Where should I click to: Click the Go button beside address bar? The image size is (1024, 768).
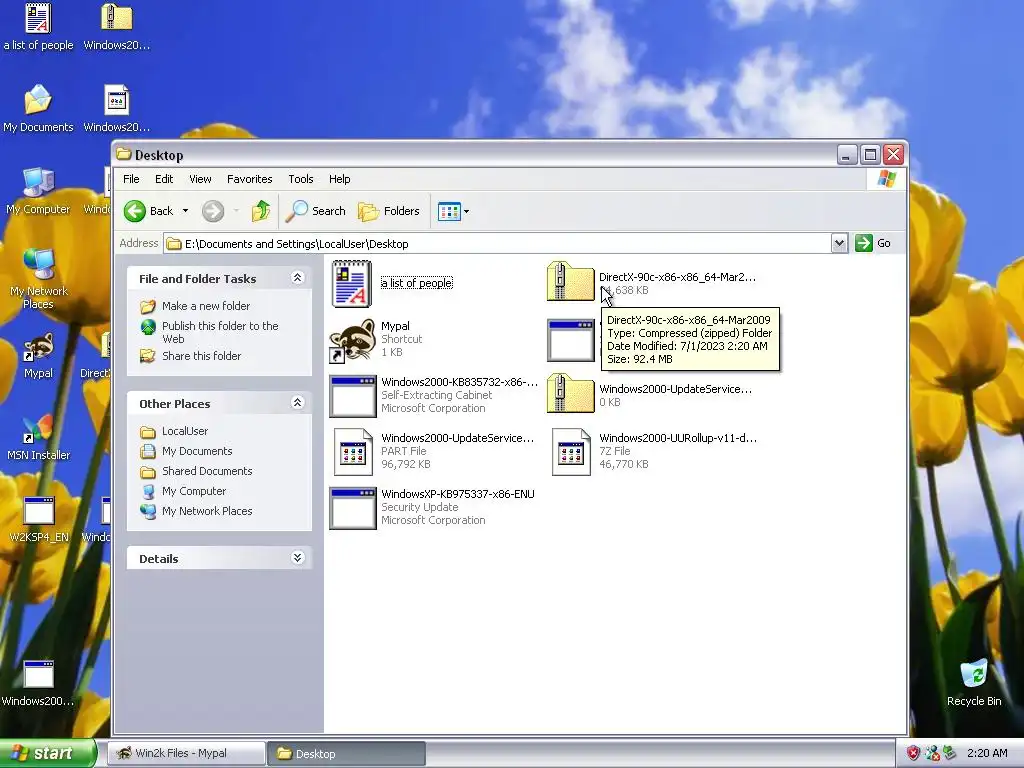(x=873, y=243)
